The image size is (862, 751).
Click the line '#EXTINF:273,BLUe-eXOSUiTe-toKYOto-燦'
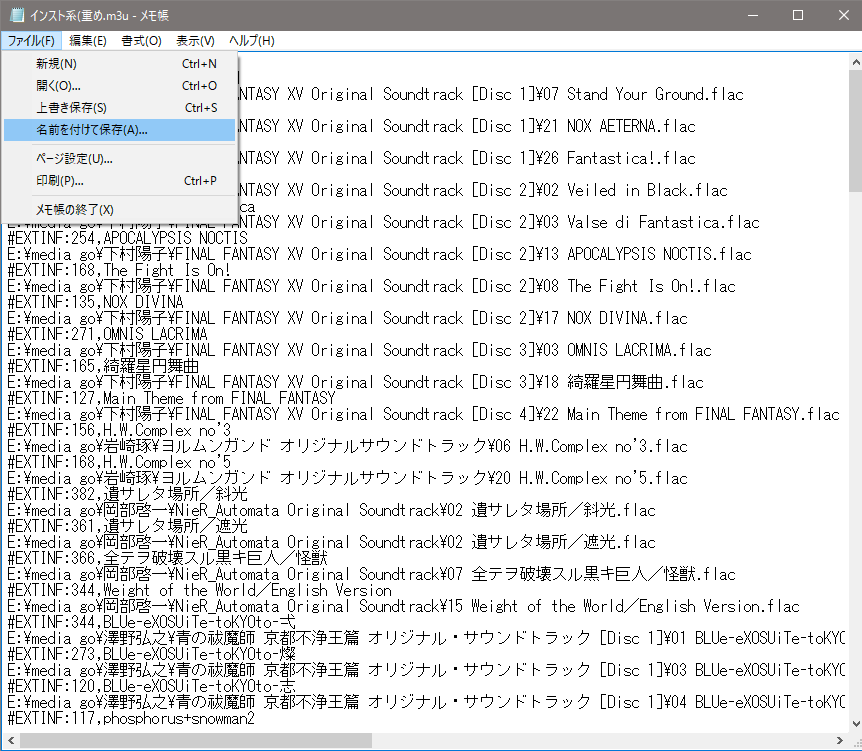(x=151, y=654)
